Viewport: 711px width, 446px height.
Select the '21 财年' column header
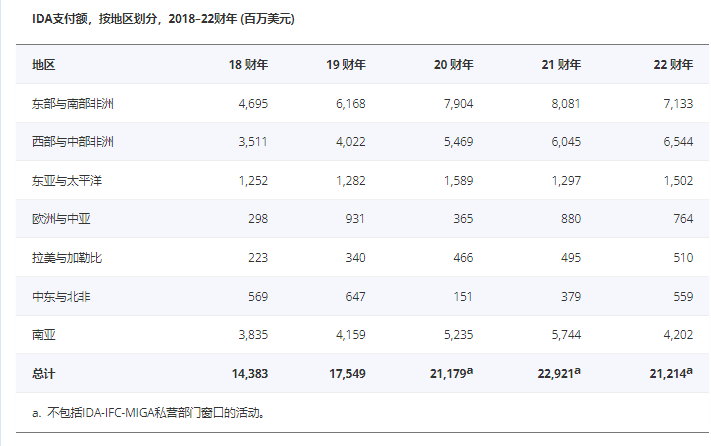tap(561, 65)
